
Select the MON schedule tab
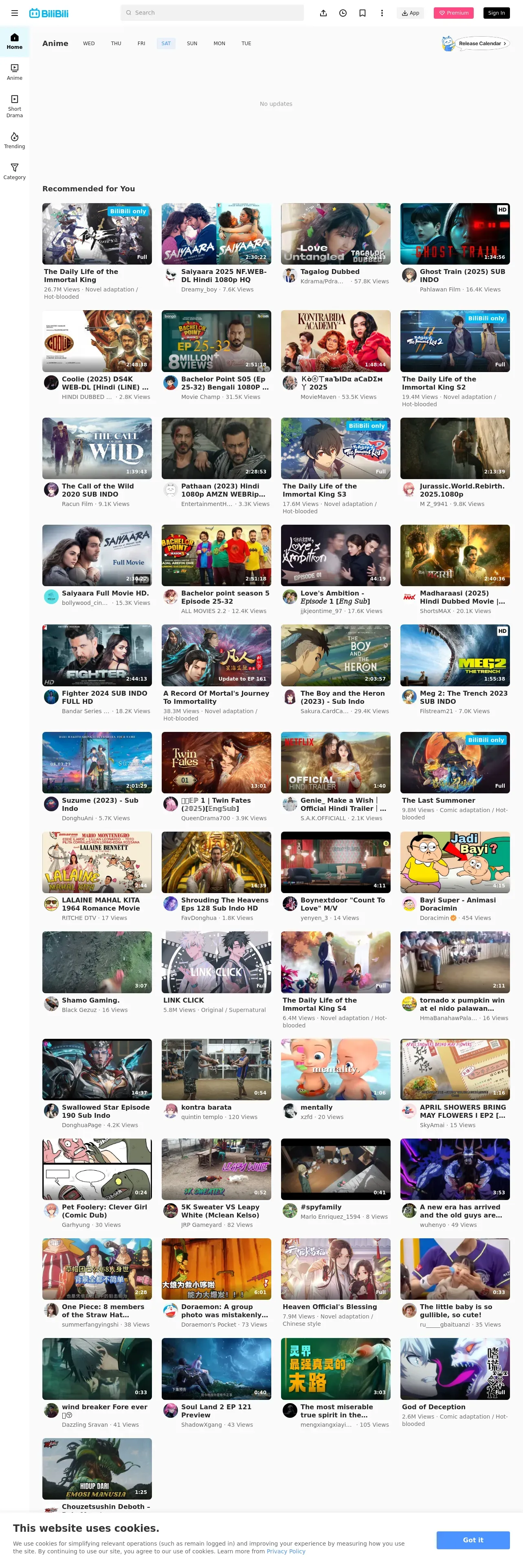[219, 43]
